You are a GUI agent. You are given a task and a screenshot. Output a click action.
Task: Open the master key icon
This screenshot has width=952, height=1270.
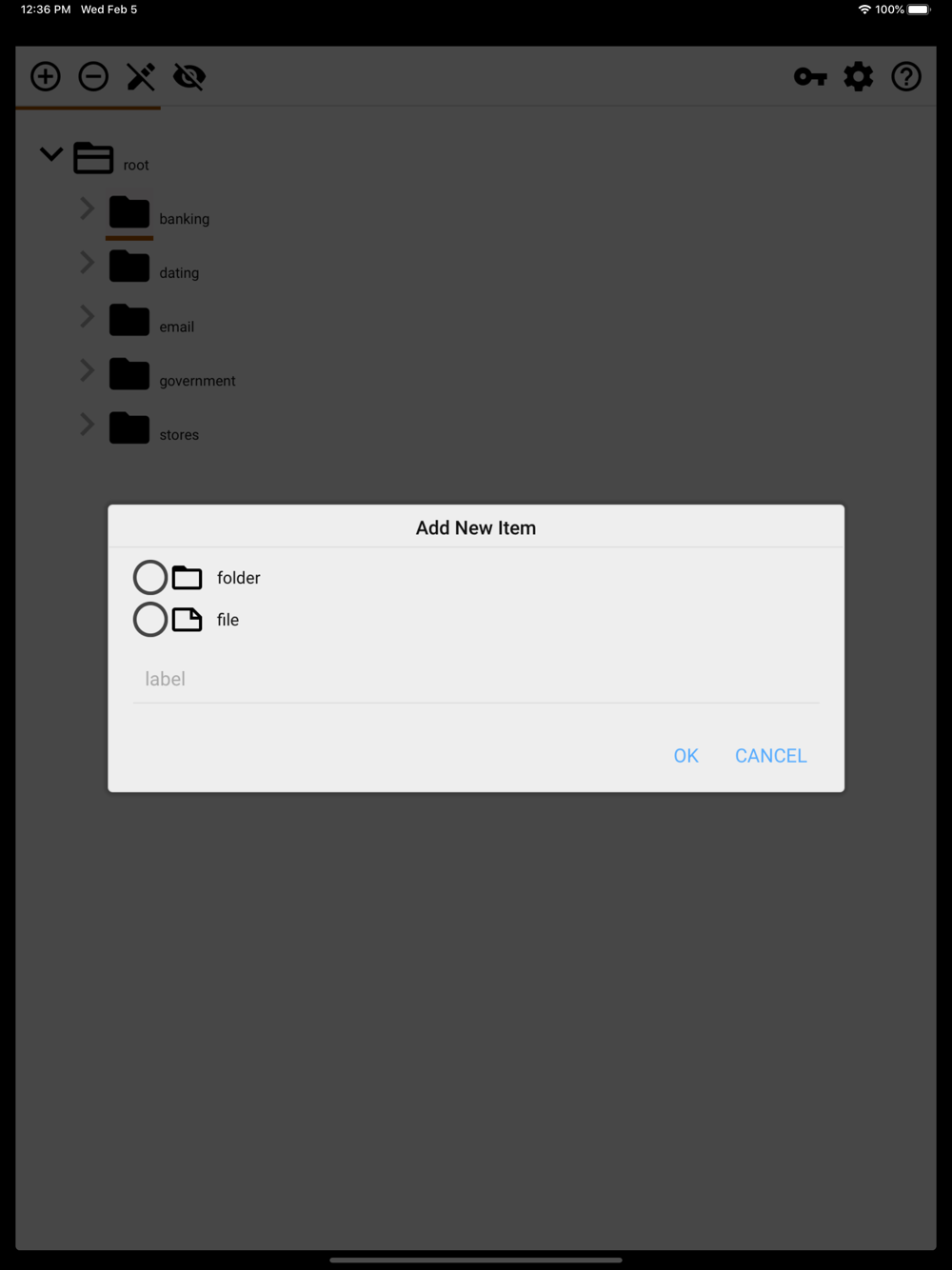[x=810, y=77]
